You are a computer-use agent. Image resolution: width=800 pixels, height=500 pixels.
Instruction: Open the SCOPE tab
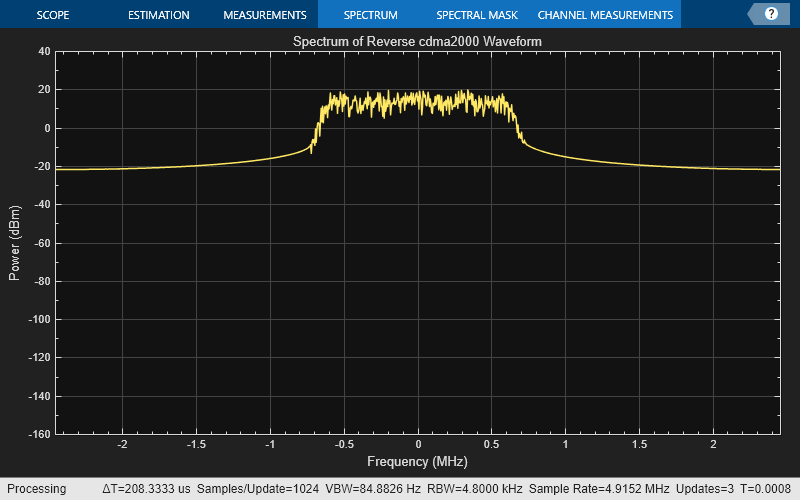click(53, 15)
